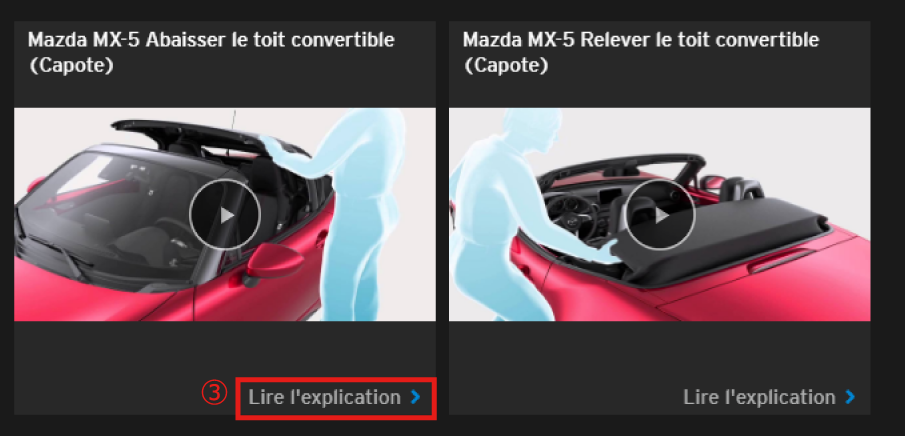
Task: Click the blue chevron beside the right Lire l'explication
Action: [x=850, y=397]
